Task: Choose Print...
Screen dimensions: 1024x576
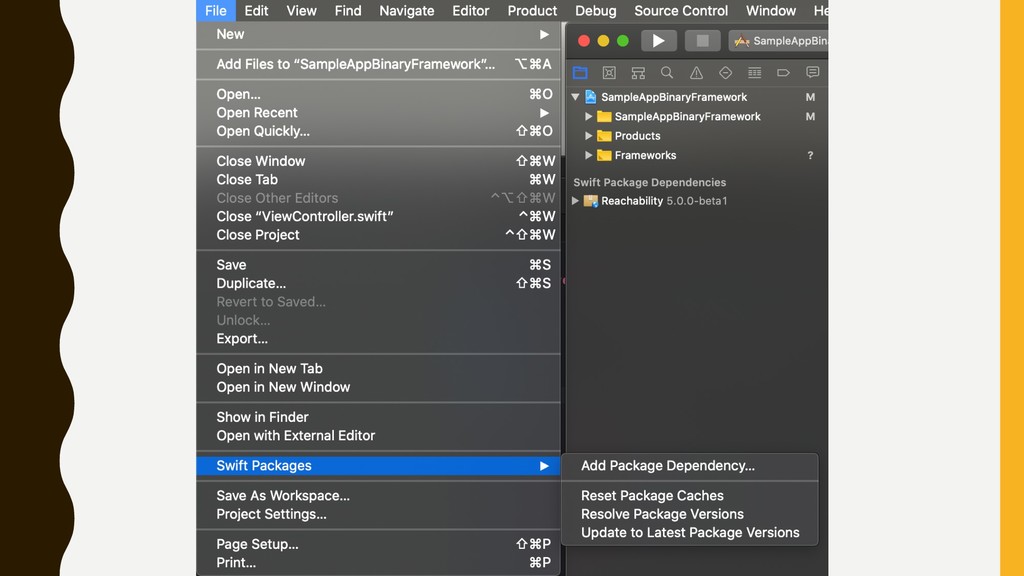Action: tap(379, 562)
